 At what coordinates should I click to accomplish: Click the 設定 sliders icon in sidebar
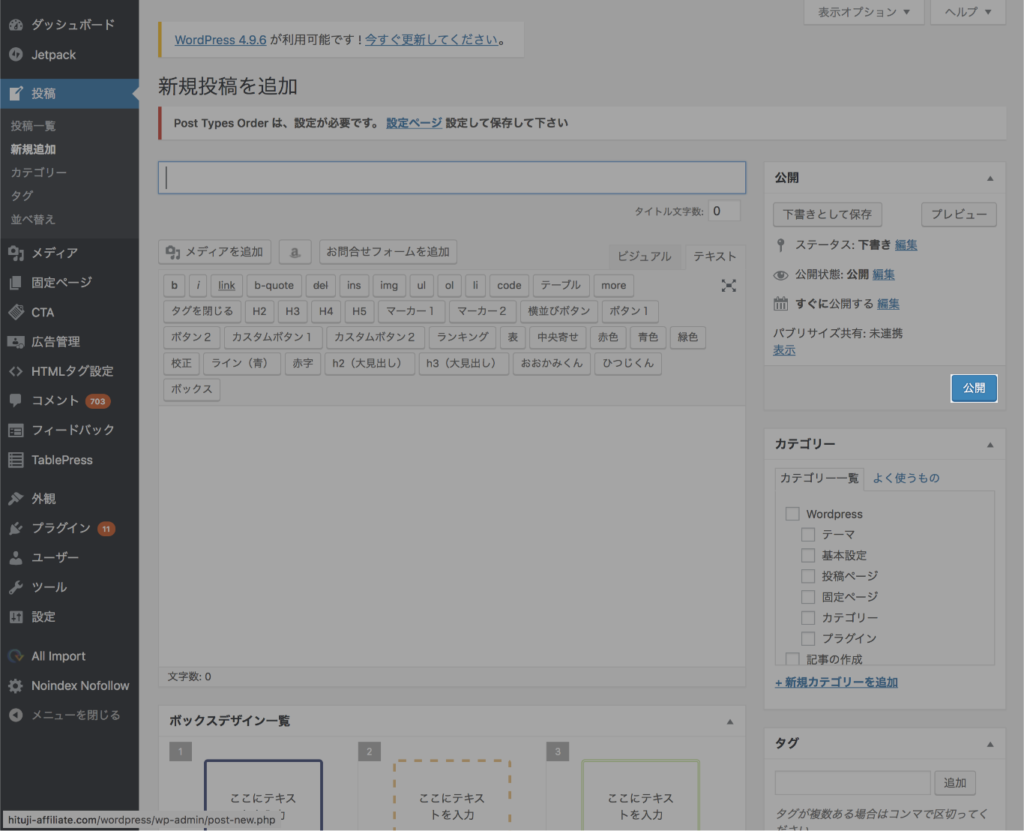16,617
